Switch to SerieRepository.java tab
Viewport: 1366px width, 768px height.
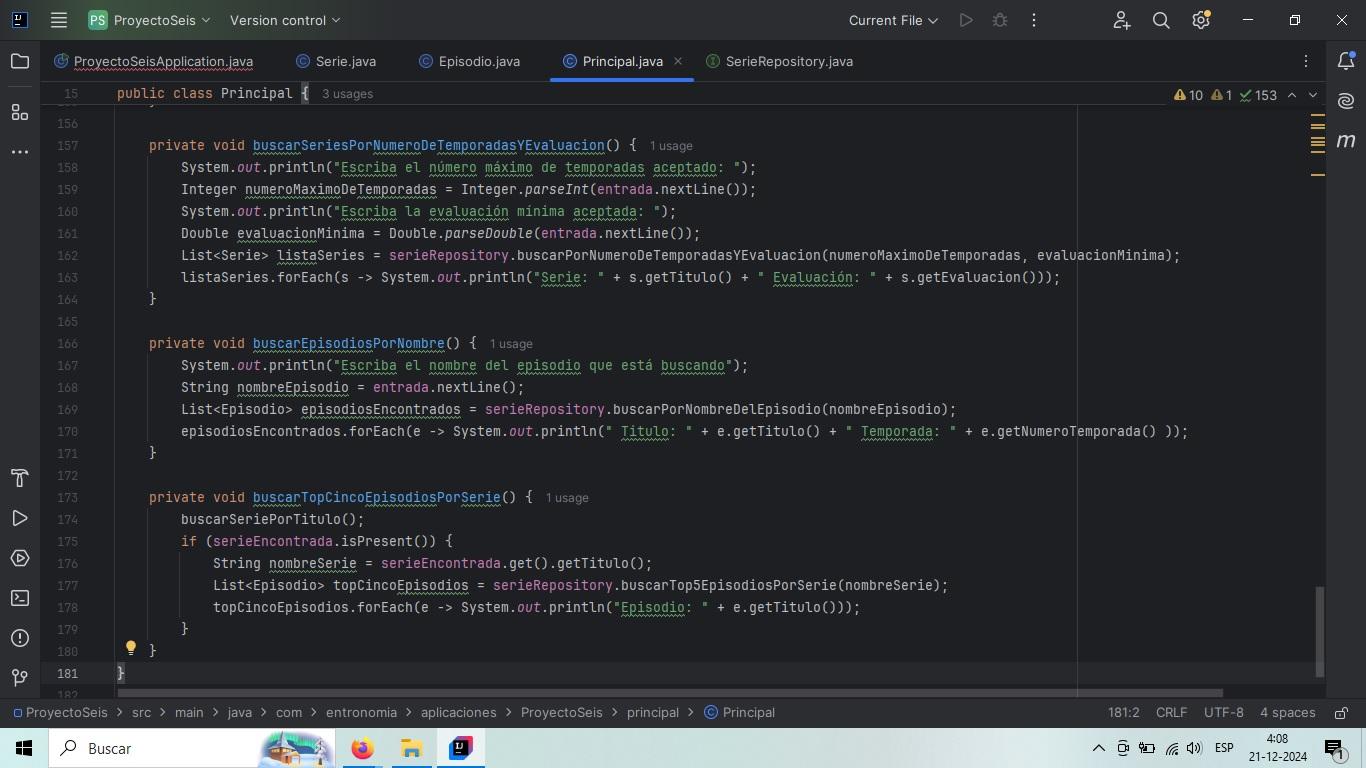[780, 62]
